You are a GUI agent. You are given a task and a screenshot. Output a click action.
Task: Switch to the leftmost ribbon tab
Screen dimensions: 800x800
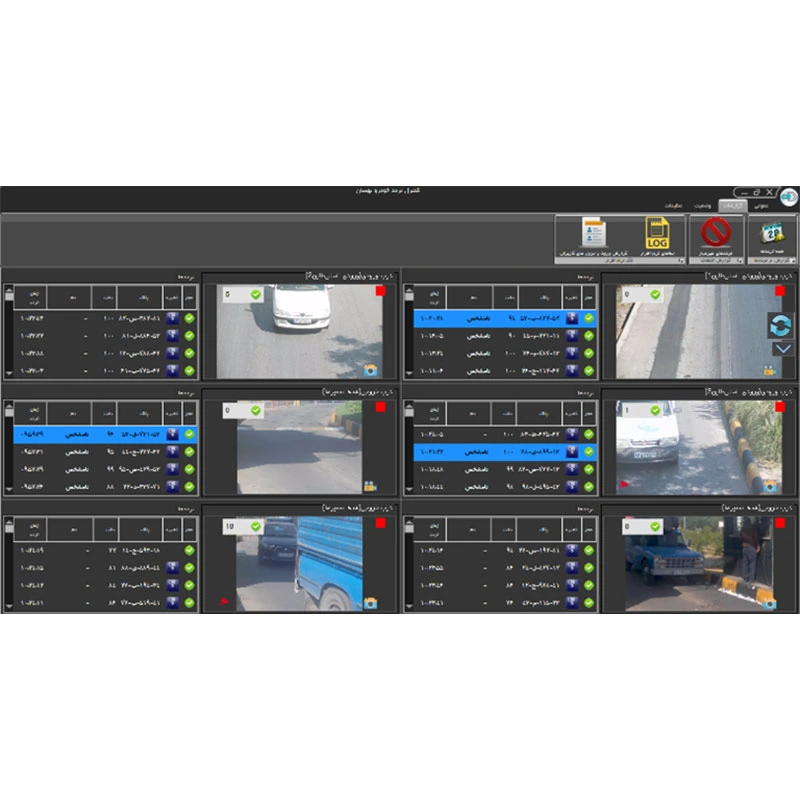673,206
